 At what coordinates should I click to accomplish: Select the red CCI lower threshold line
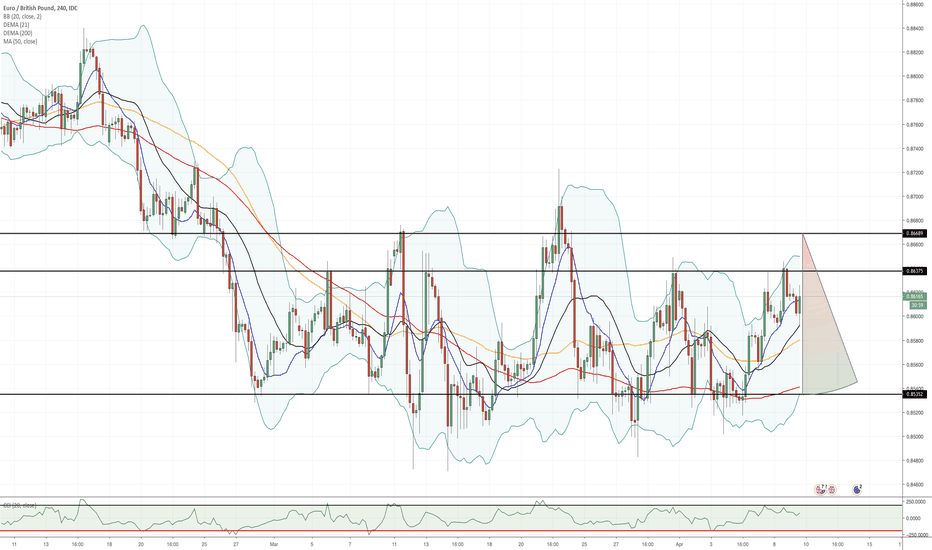click(x=451, y=530)
